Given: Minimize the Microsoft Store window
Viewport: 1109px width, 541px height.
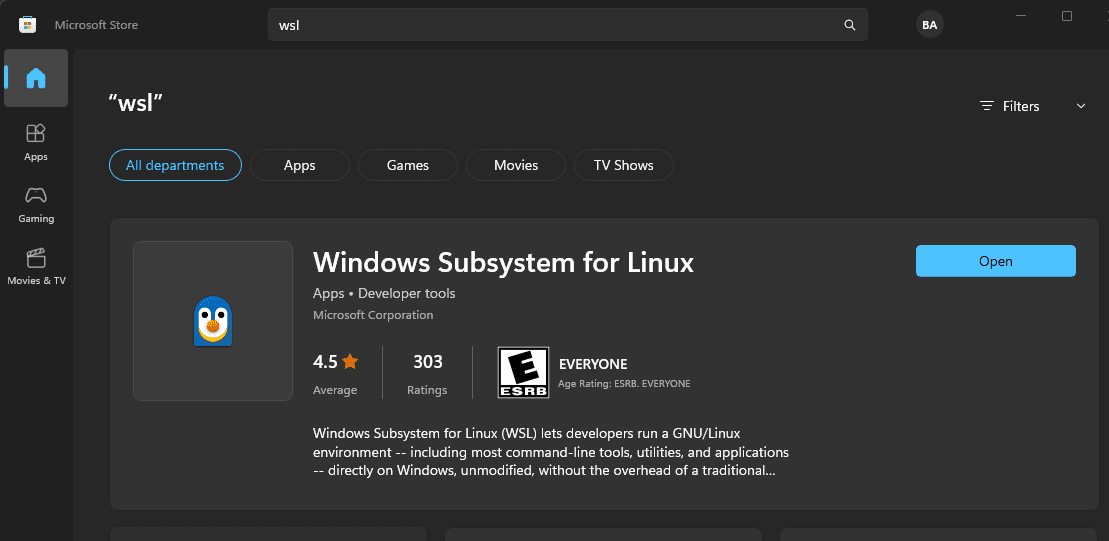Looking at the screenshot, I should (1021, 16).
